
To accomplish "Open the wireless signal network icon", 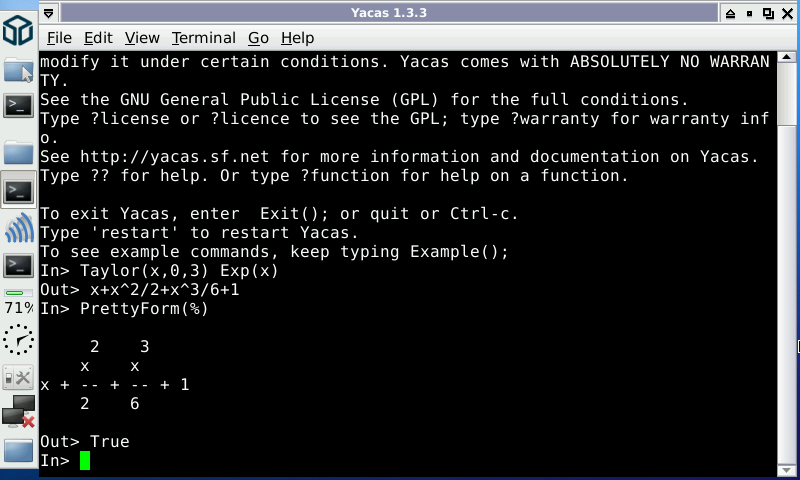I will tap(19, 228).
